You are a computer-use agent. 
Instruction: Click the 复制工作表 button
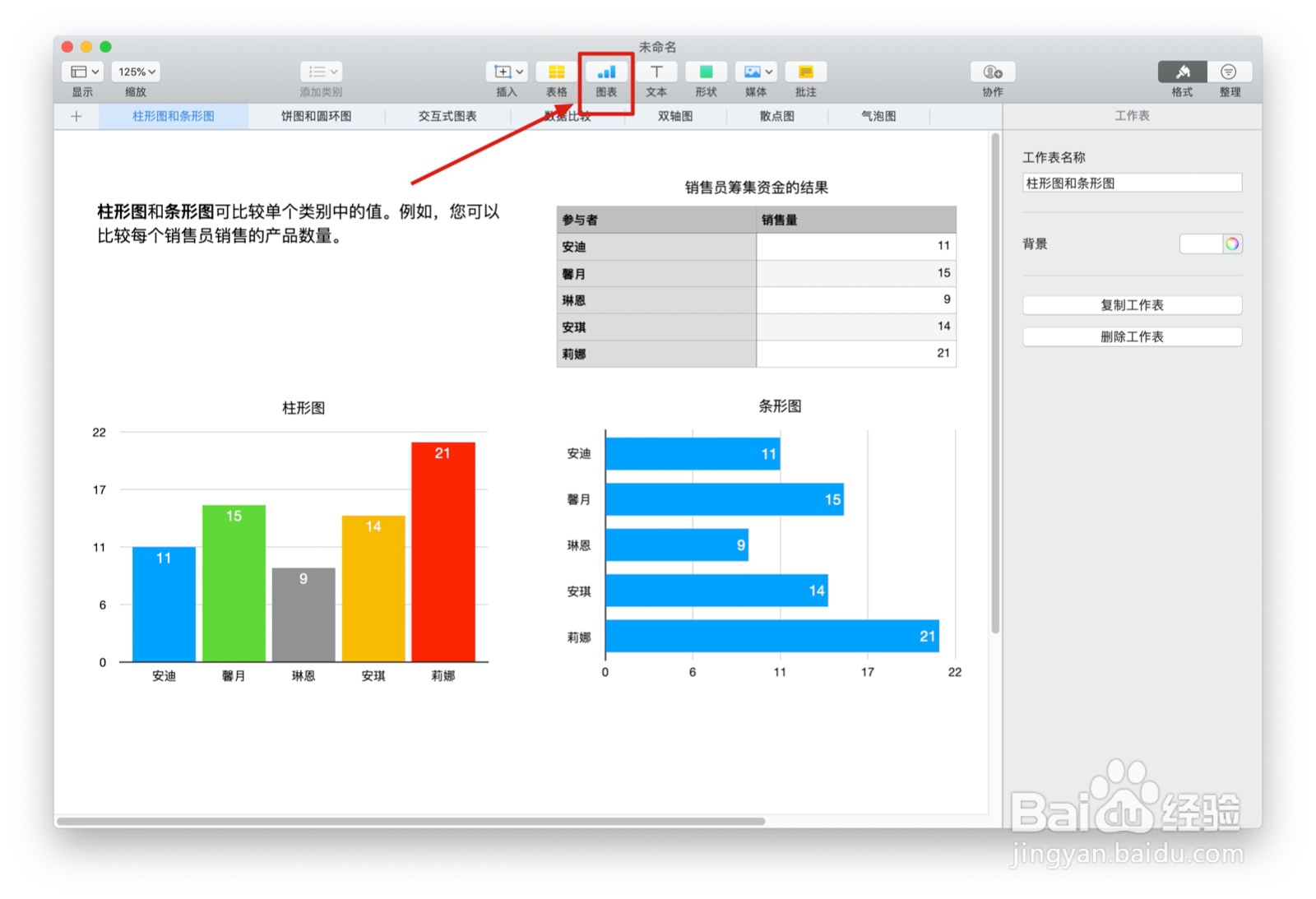(1131, 304)
